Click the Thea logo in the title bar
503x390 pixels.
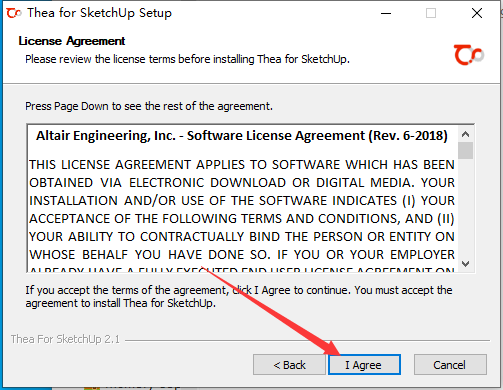[14, 13]
